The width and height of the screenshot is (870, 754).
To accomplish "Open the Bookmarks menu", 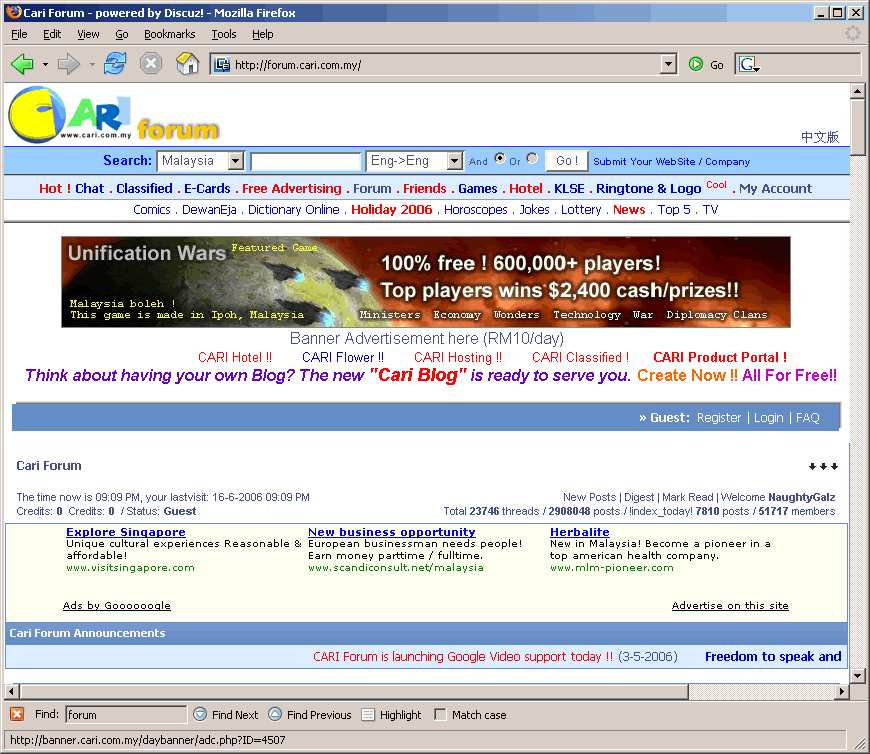I will 169,34.
